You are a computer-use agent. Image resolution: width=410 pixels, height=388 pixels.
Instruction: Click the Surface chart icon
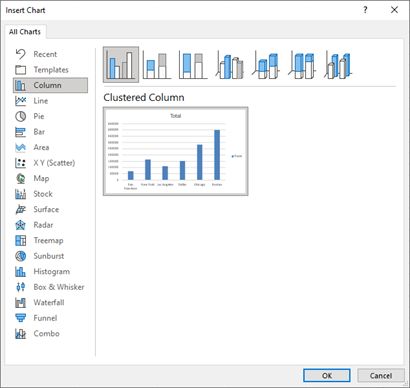(20, 209)
